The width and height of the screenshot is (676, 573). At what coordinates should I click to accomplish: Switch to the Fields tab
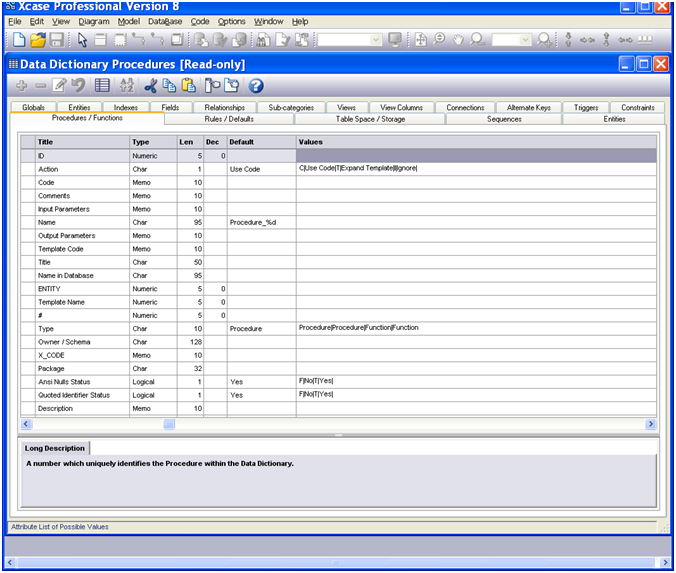pos(170,107)
